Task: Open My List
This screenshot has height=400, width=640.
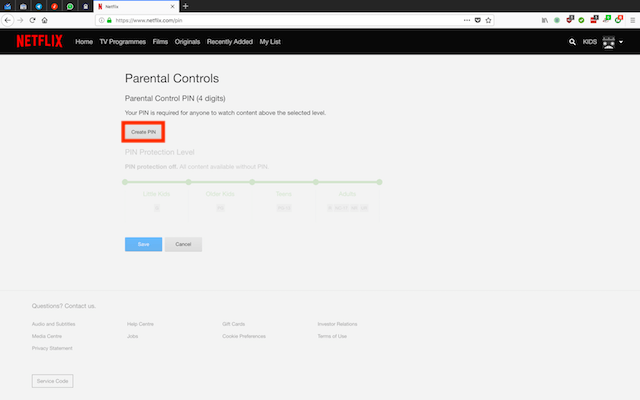Action: point(270,42)
